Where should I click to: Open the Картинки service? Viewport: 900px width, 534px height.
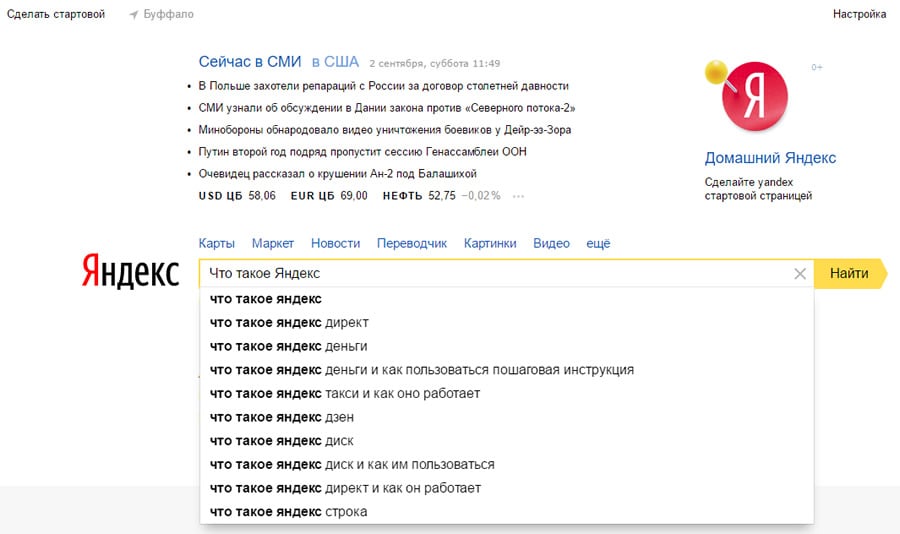[x=490, y=243]
